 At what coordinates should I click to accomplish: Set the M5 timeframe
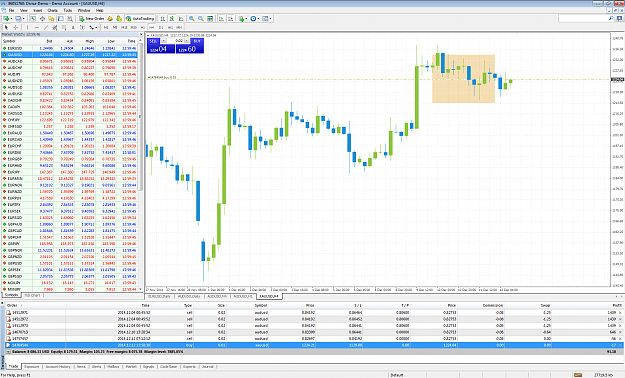(x=115, y=28)
